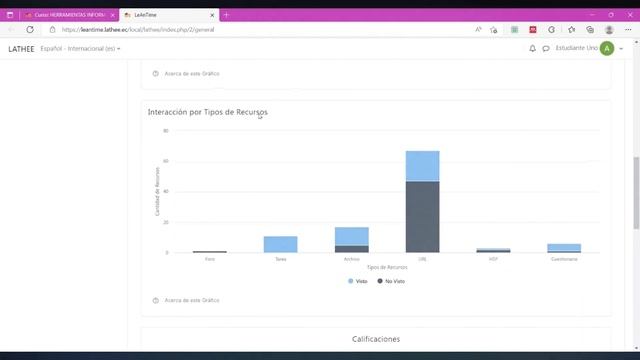Click the Interacción por Tipos de Recursos heading
This screenshot has width=640, height=360.
coord(208,112)
